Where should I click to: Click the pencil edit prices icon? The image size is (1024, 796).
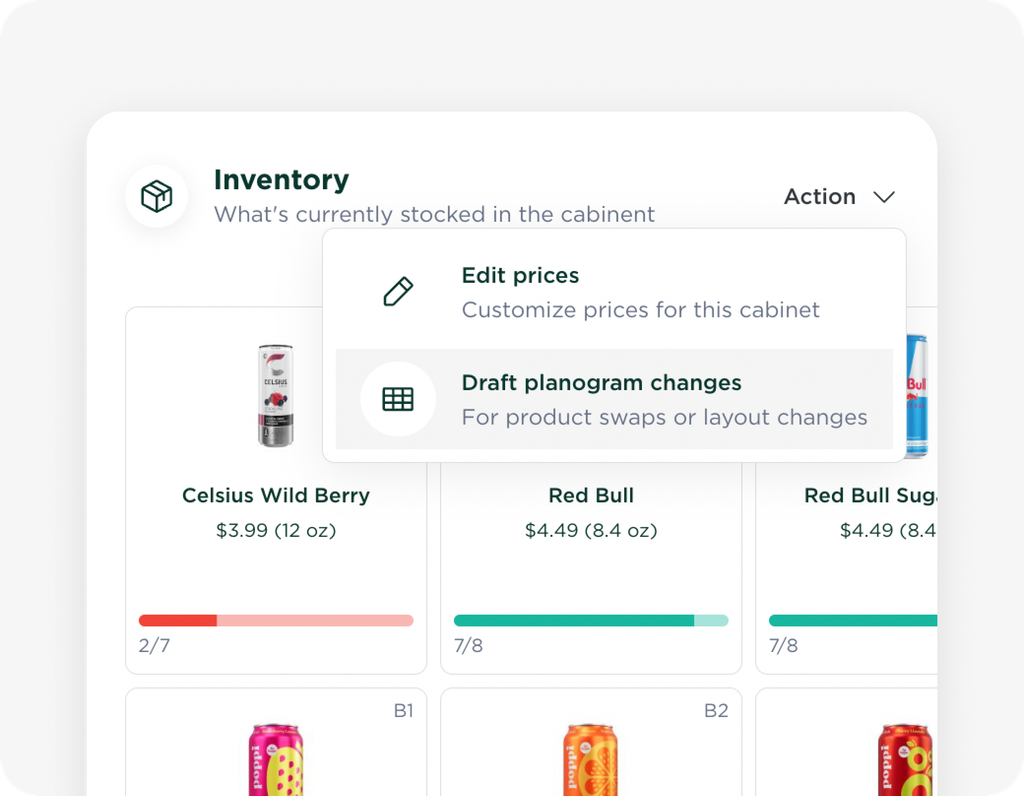coord(398,292)
